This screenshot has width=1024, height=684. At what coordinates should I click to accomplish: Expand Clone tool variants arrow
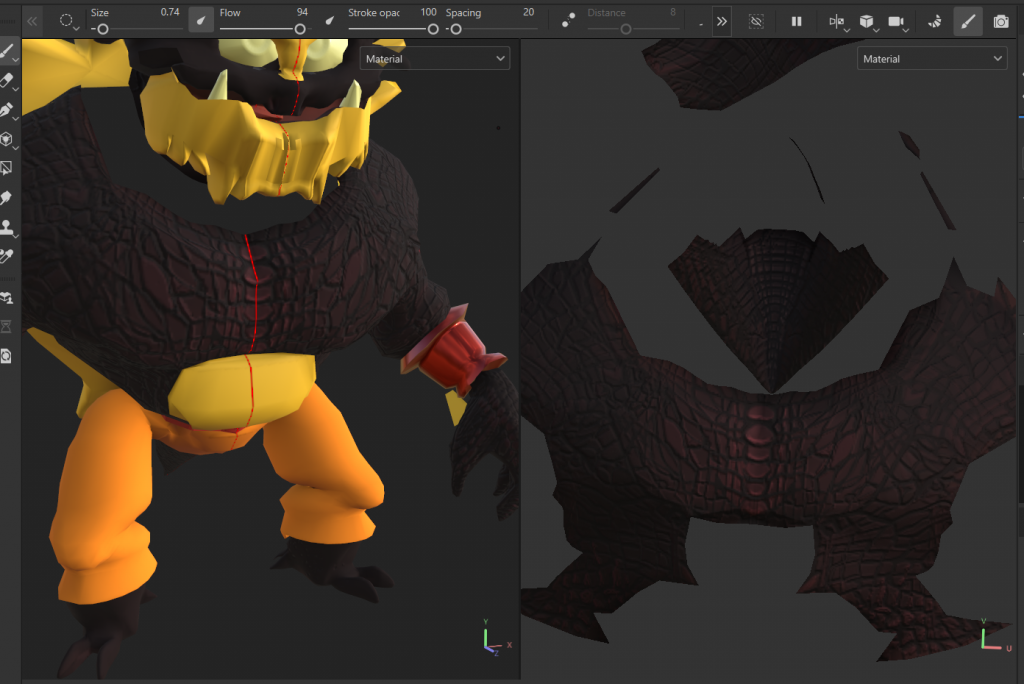(x=16, y=236)
